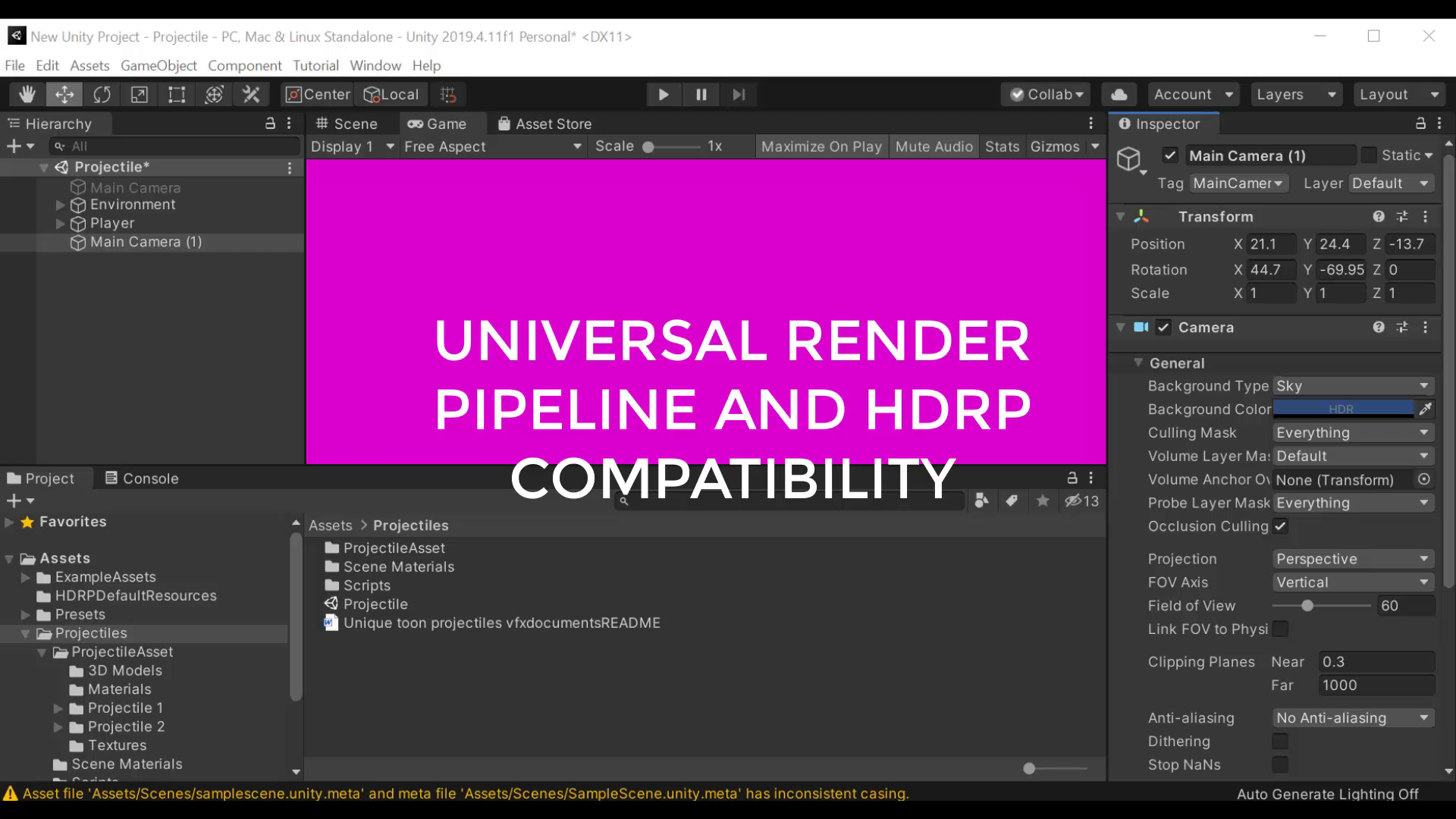Open Camera component help icon
Screen dimensions: 1456x819
(x=1379, y=327)
